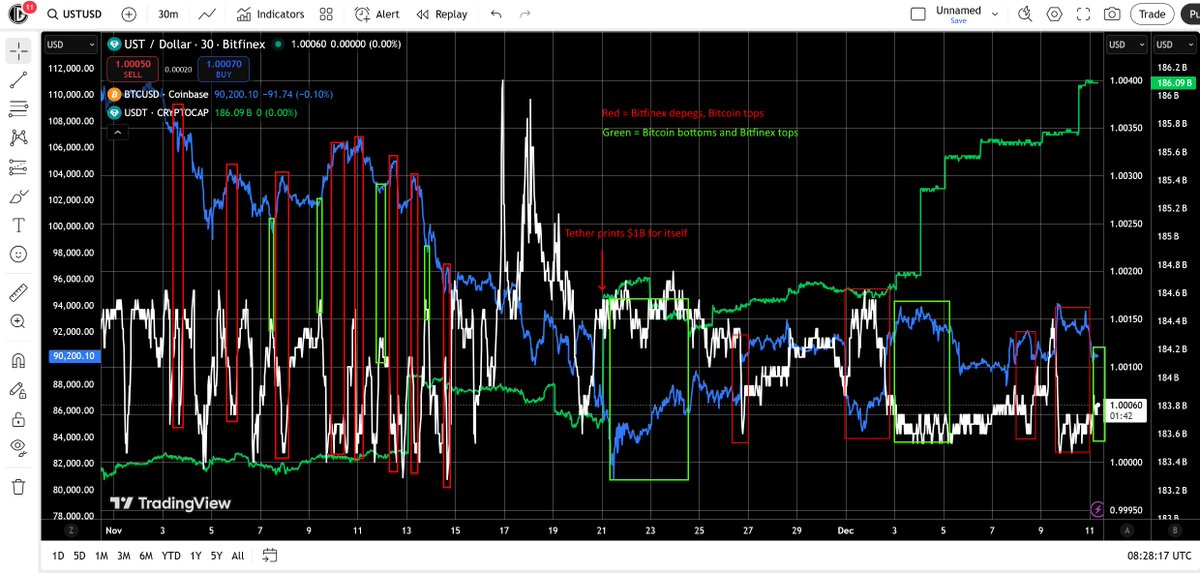This screenshot has height=573, width=1200.
Task: Expand the left price scale USD dropdown
Action: (71, 45)
